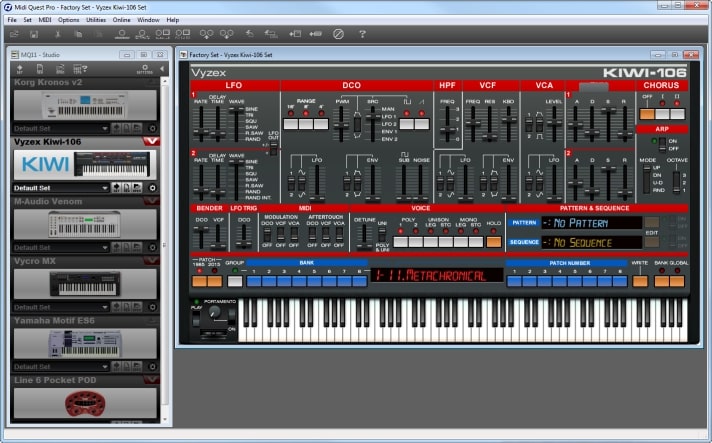
Task: Toggle the GROUP button in the patch section
Action: pos(234,282)
